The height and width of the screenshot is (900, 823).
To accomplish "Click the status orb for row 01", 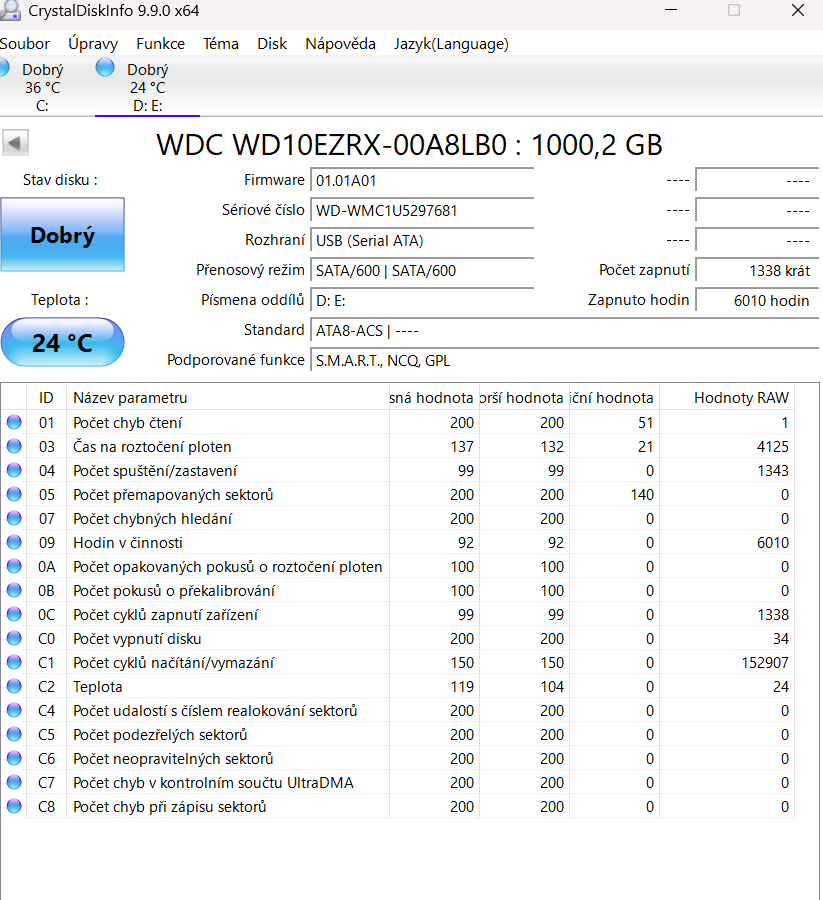I will point(14,422).
